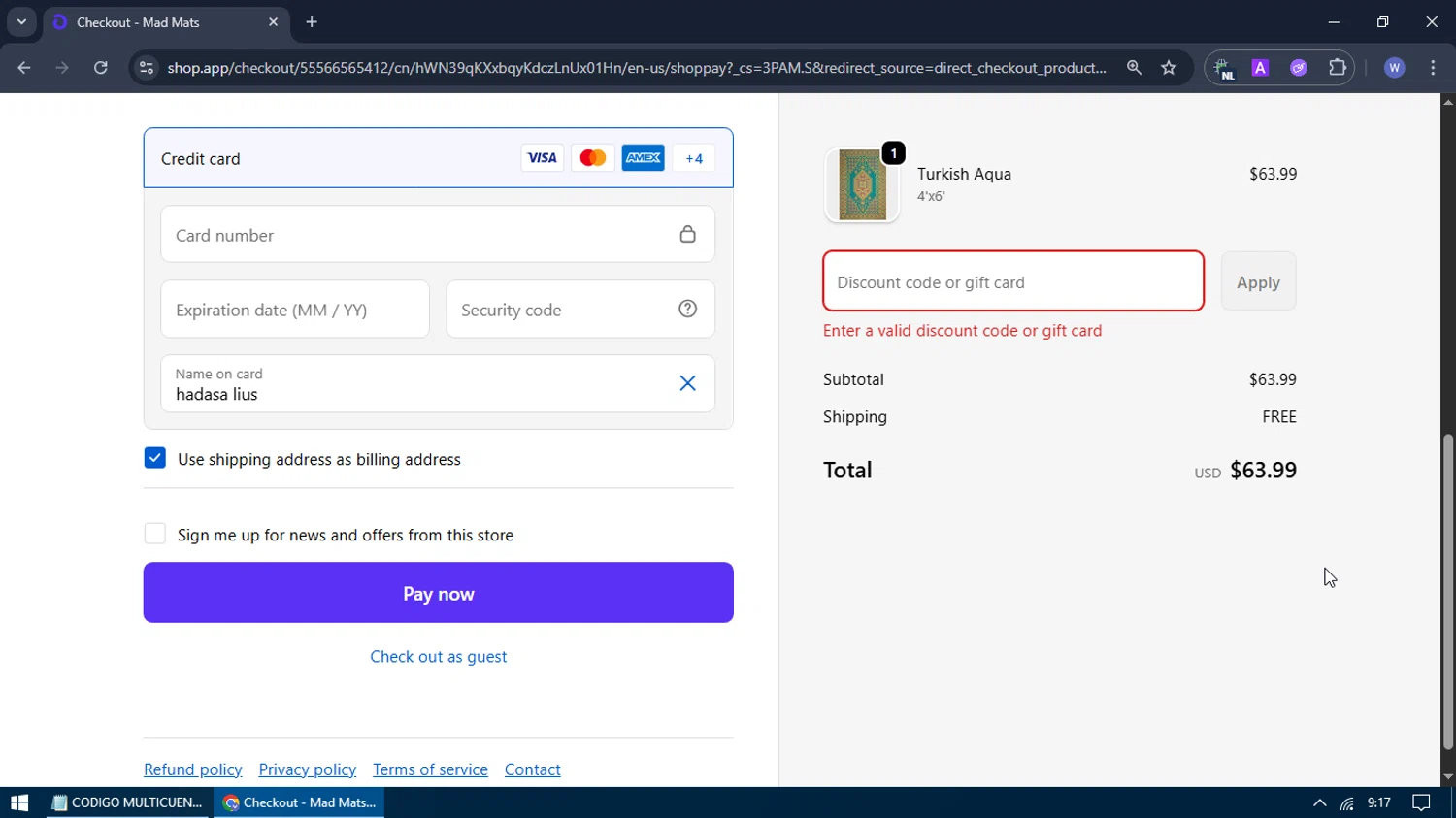Click the Turkish Aqua product name
Viewport: 1456px width, 818px height.
(964, 174)
